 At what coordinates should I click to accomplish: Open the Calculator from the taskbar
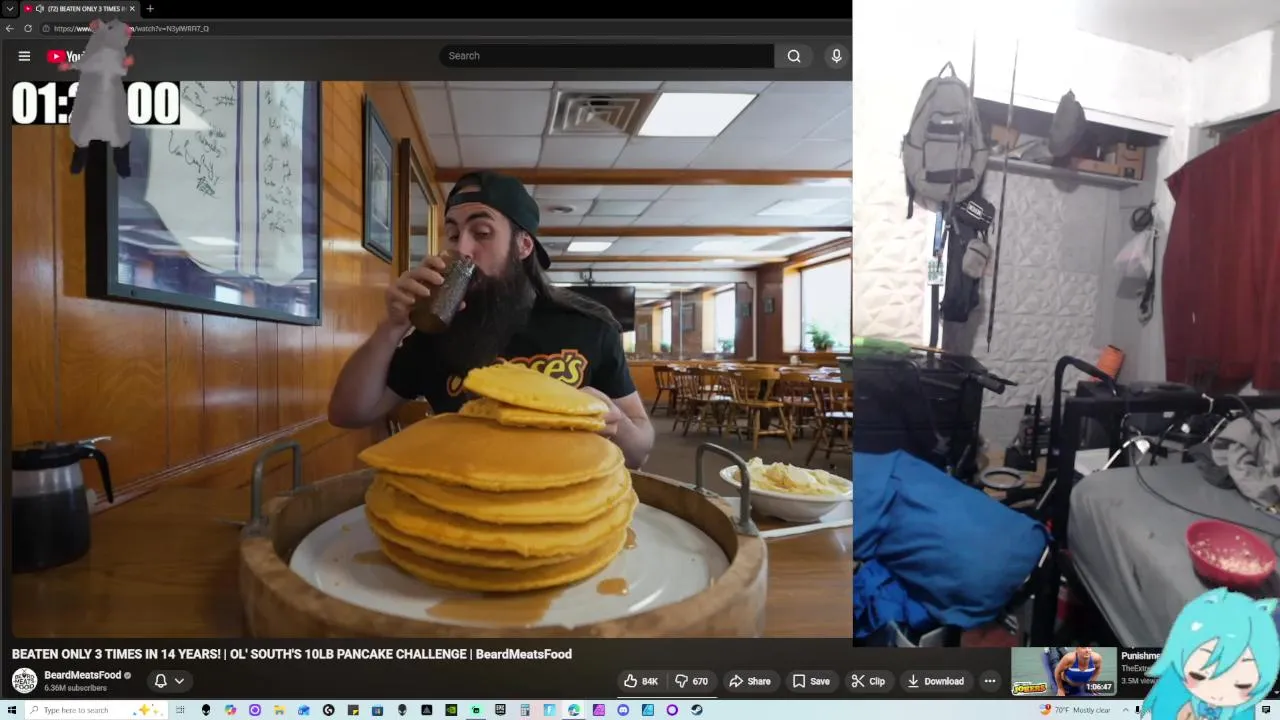525,710
